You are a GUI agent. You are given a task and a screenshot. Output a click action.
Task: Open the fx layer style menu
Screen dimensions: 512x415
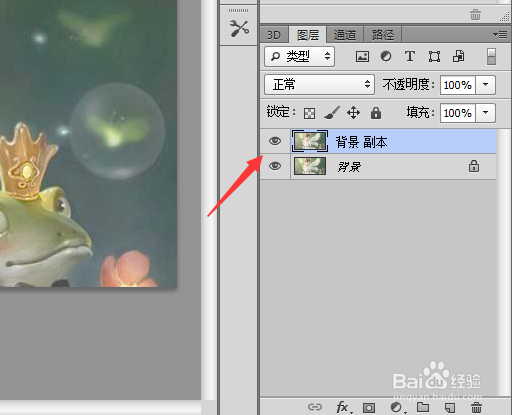(344, 407)
